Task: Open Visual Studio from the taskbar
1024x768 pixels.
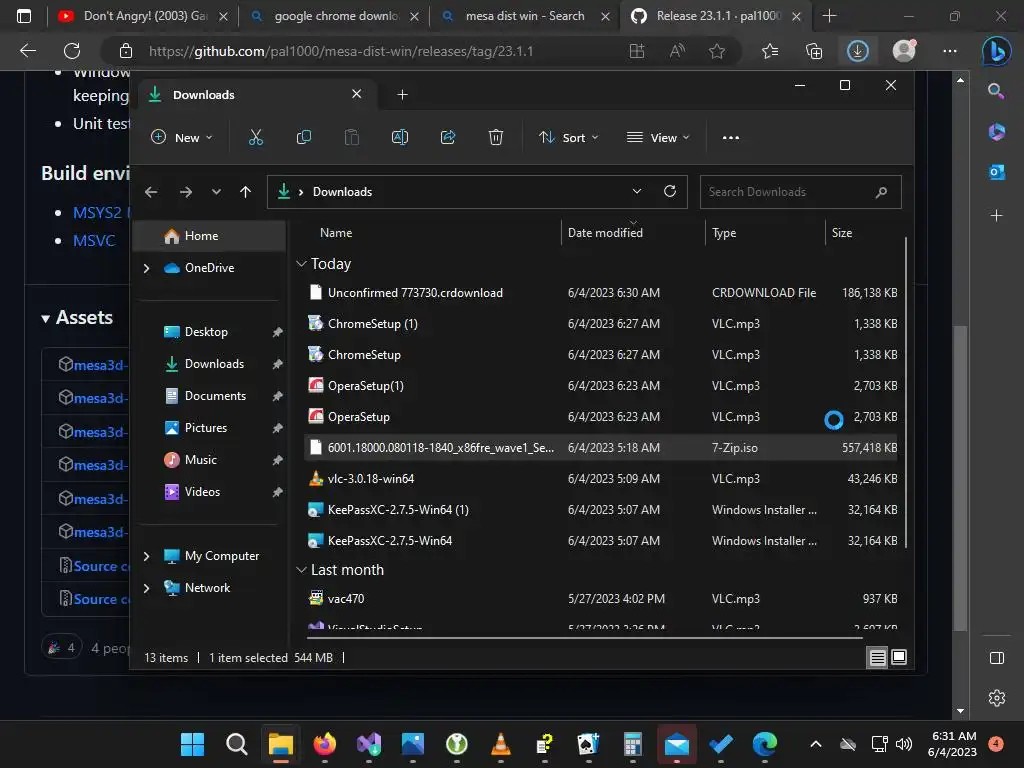Action: [x=368, y=744]
